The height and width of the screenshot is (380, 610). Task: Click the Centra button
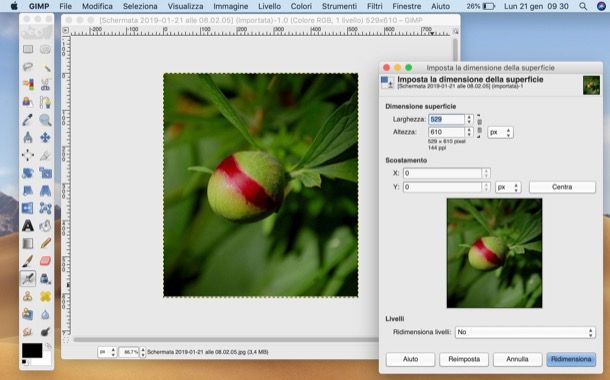562,187
